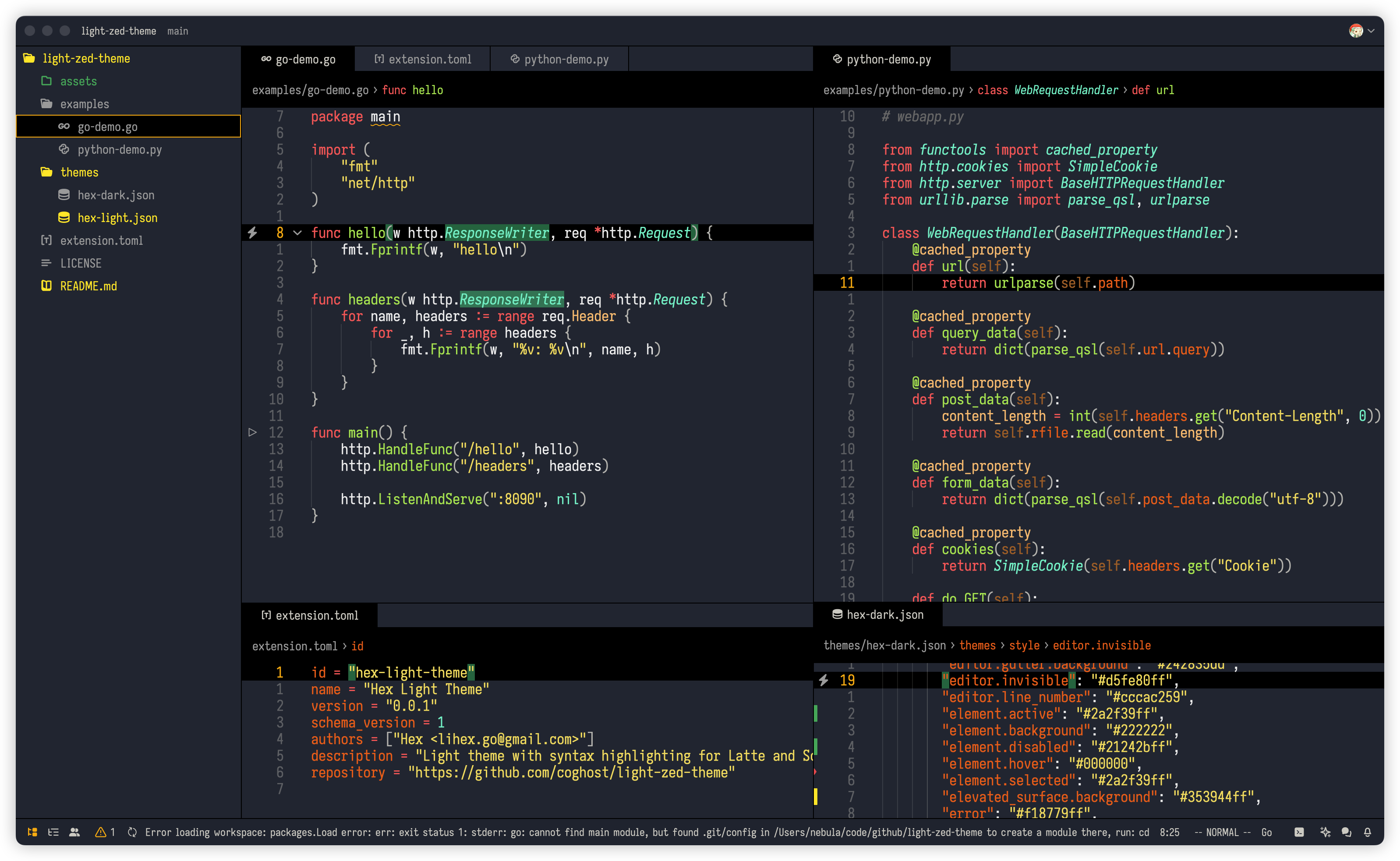Image resolution: width=1400 pixels, height=861 pixels.
Task: Switch to python-demo.py tab in left pane
Action: coord(559,59)
